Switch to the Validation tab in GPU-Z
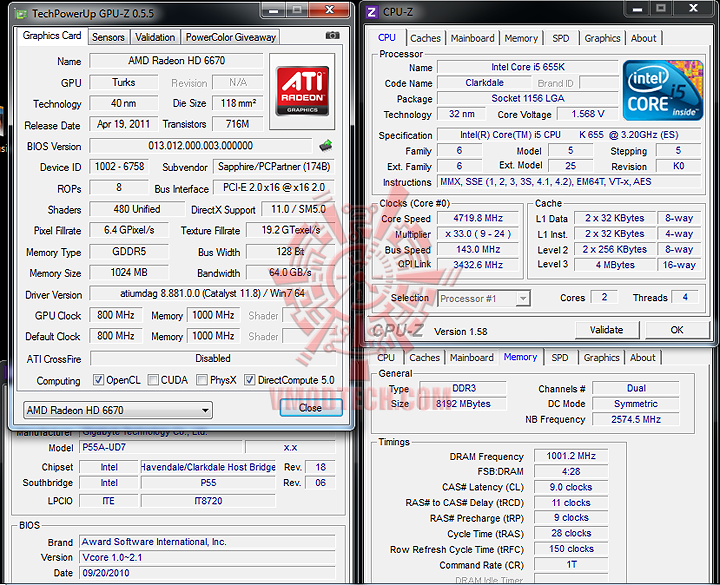The image size is (720, 585). 155,37
